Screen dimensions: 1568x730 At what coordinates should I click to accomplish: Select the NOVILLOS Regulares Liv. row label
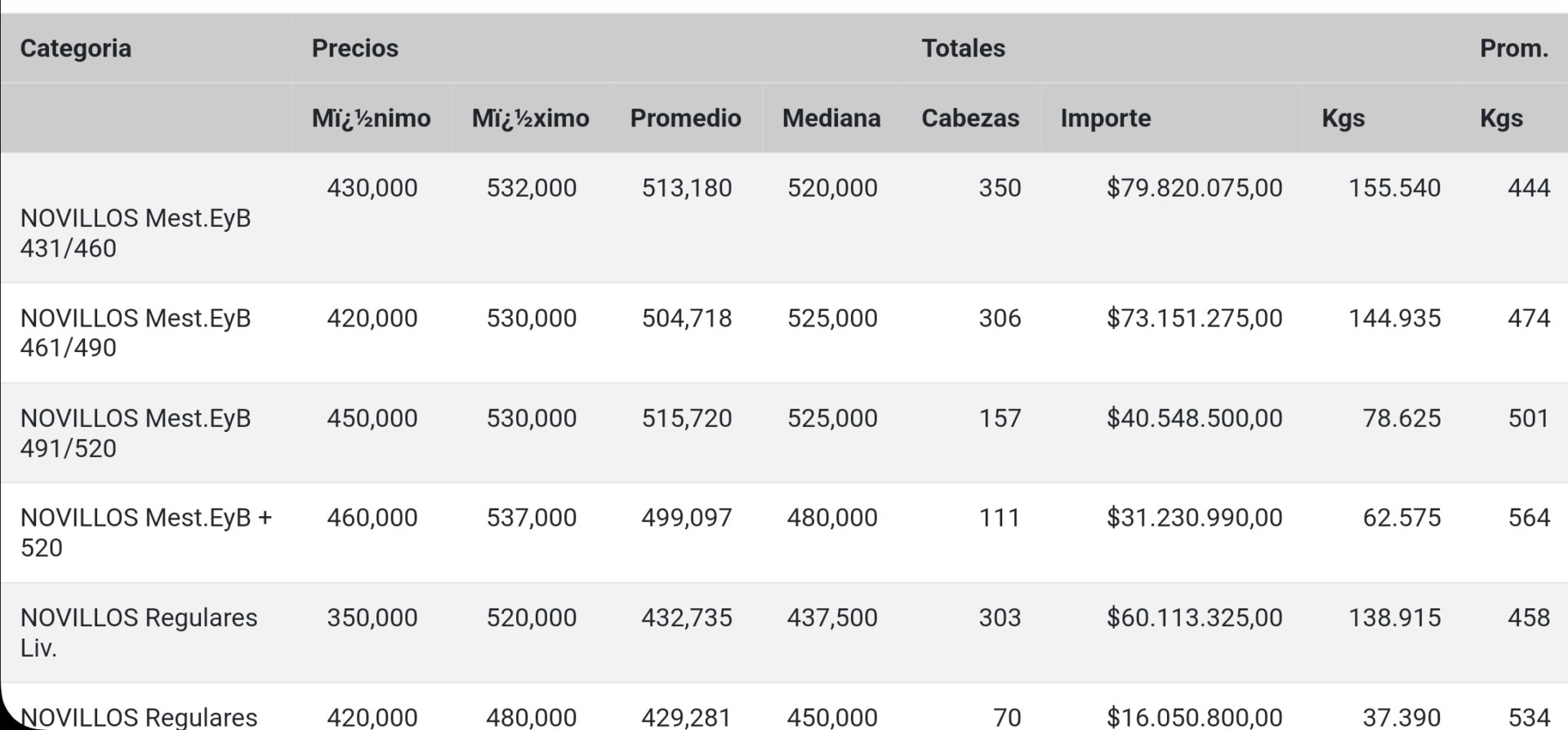tap(138, 632)
